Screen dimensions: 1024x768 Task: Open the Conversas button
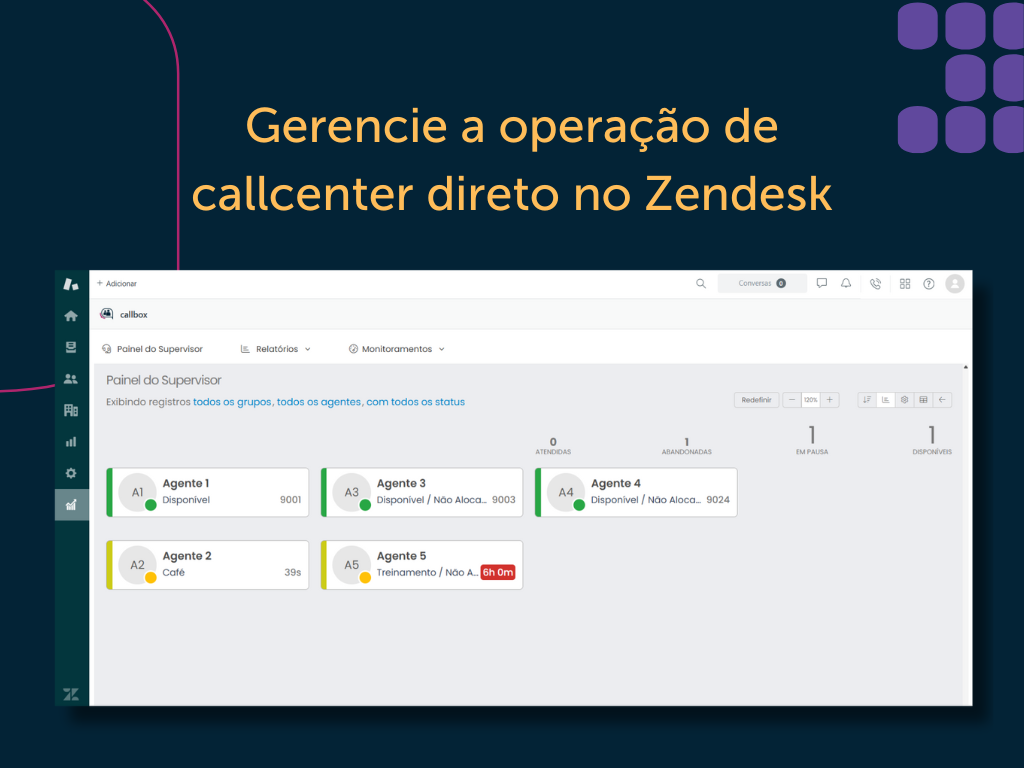tap(761, 283)
